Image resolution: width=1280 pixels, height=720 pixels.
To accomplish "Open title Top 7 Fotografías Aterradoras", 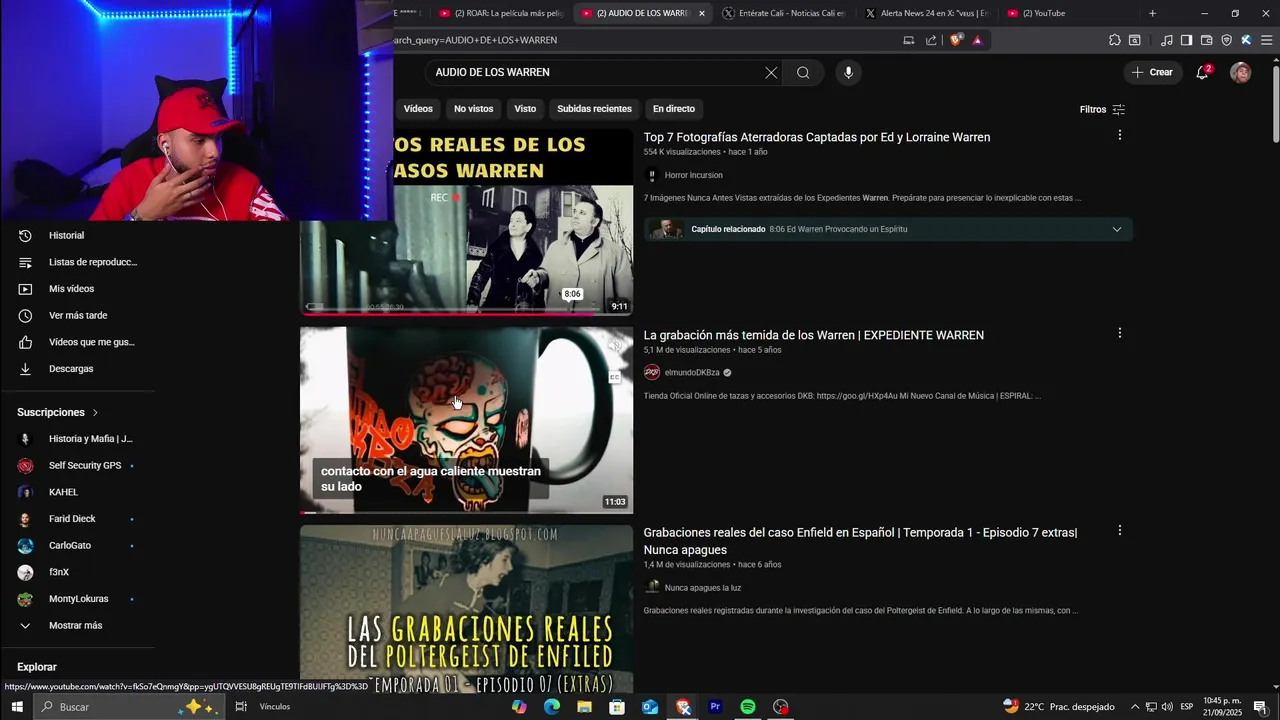I will pos(816,137).
